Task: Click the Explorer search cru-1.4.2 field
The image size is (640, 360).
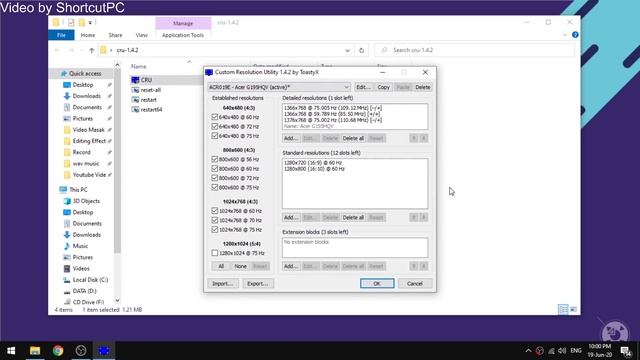Action: [x=474, y=50]
